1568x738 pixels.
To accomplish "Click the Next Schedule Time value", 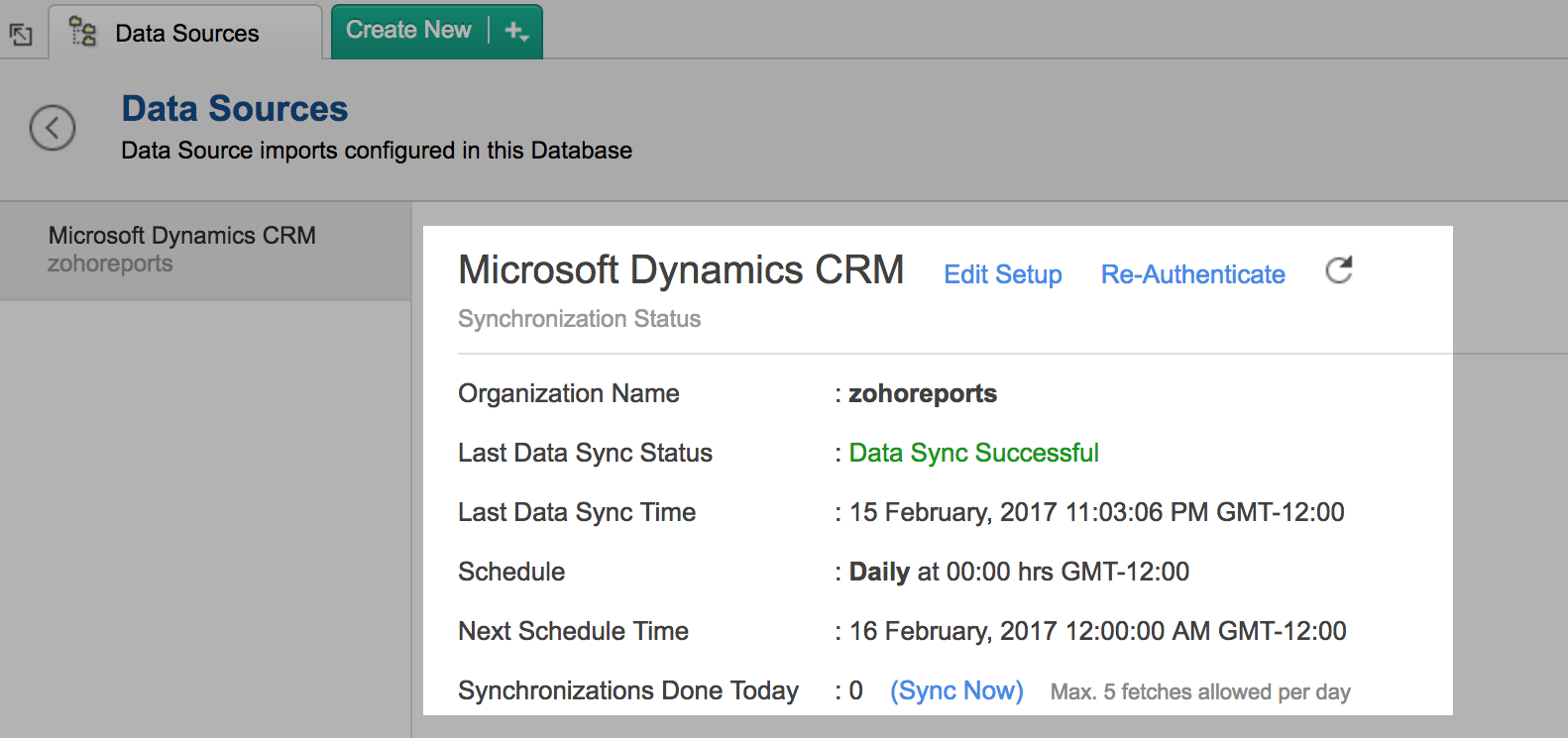I will pyautogui.click(x=1097, y=631).
